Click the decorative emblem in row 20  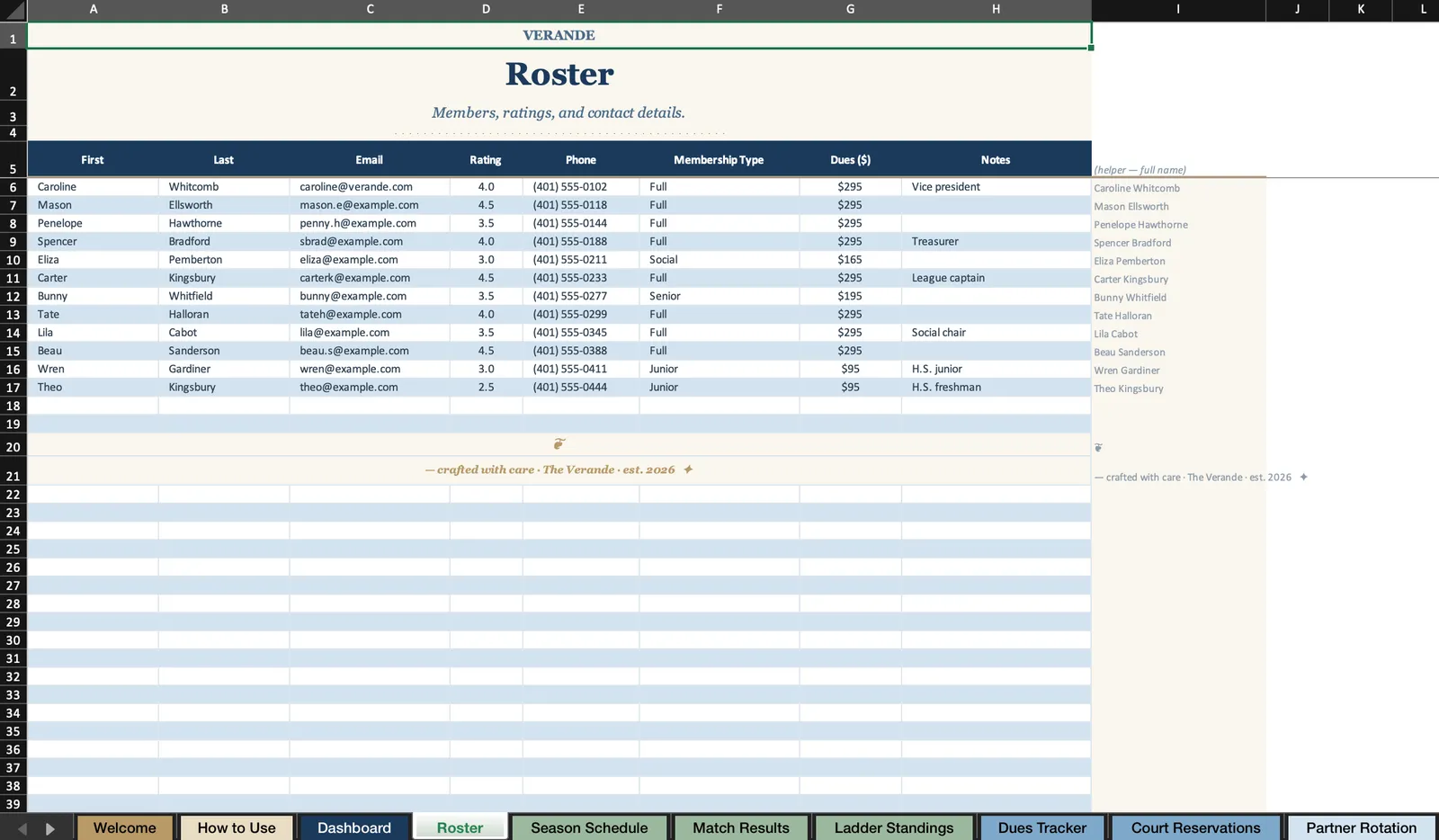point(559,444)
